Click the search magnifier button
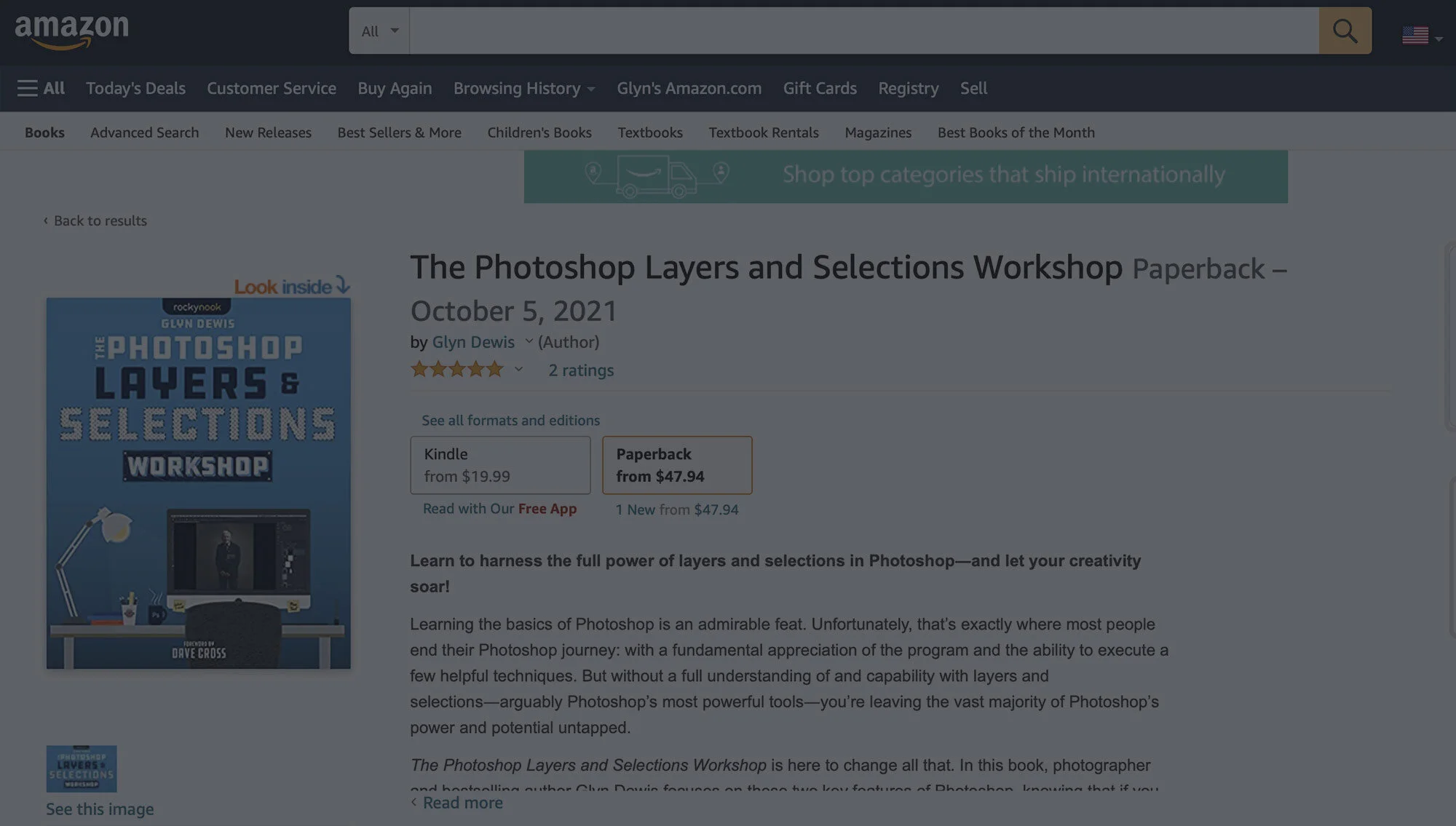 (1345, 31)
